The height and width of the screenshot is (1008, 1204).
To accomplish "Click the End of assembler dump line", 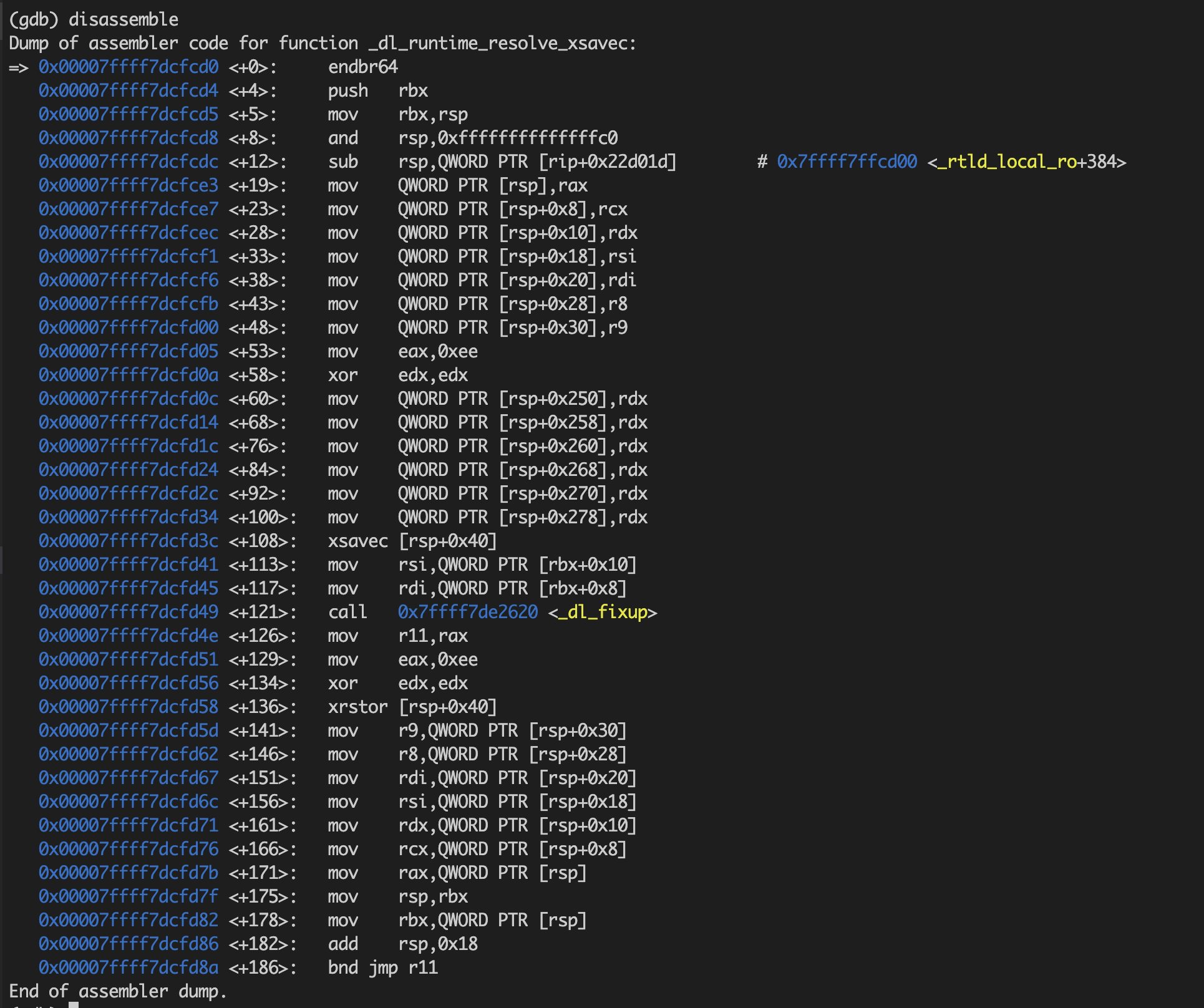I will click(117, 991).
